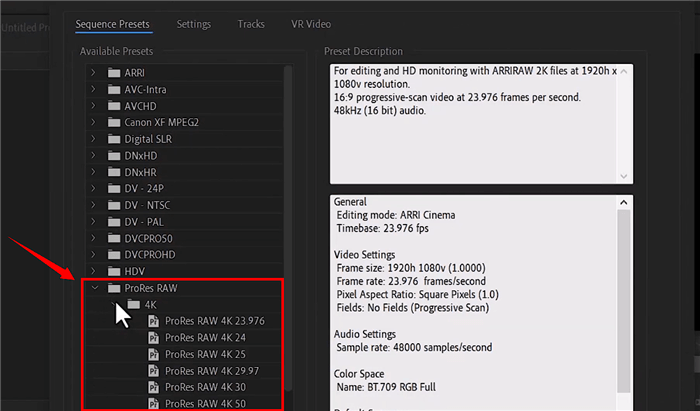Expand the Canon XF MPEG2 folder
The height and width of the screenshot is (411, 700).
[93, 123]
